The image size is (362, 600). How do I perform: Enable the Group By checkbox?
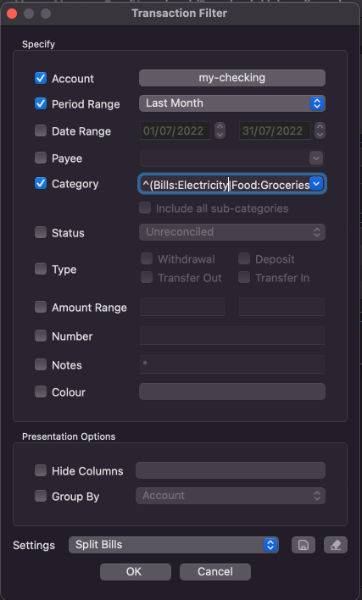(41, 496)
